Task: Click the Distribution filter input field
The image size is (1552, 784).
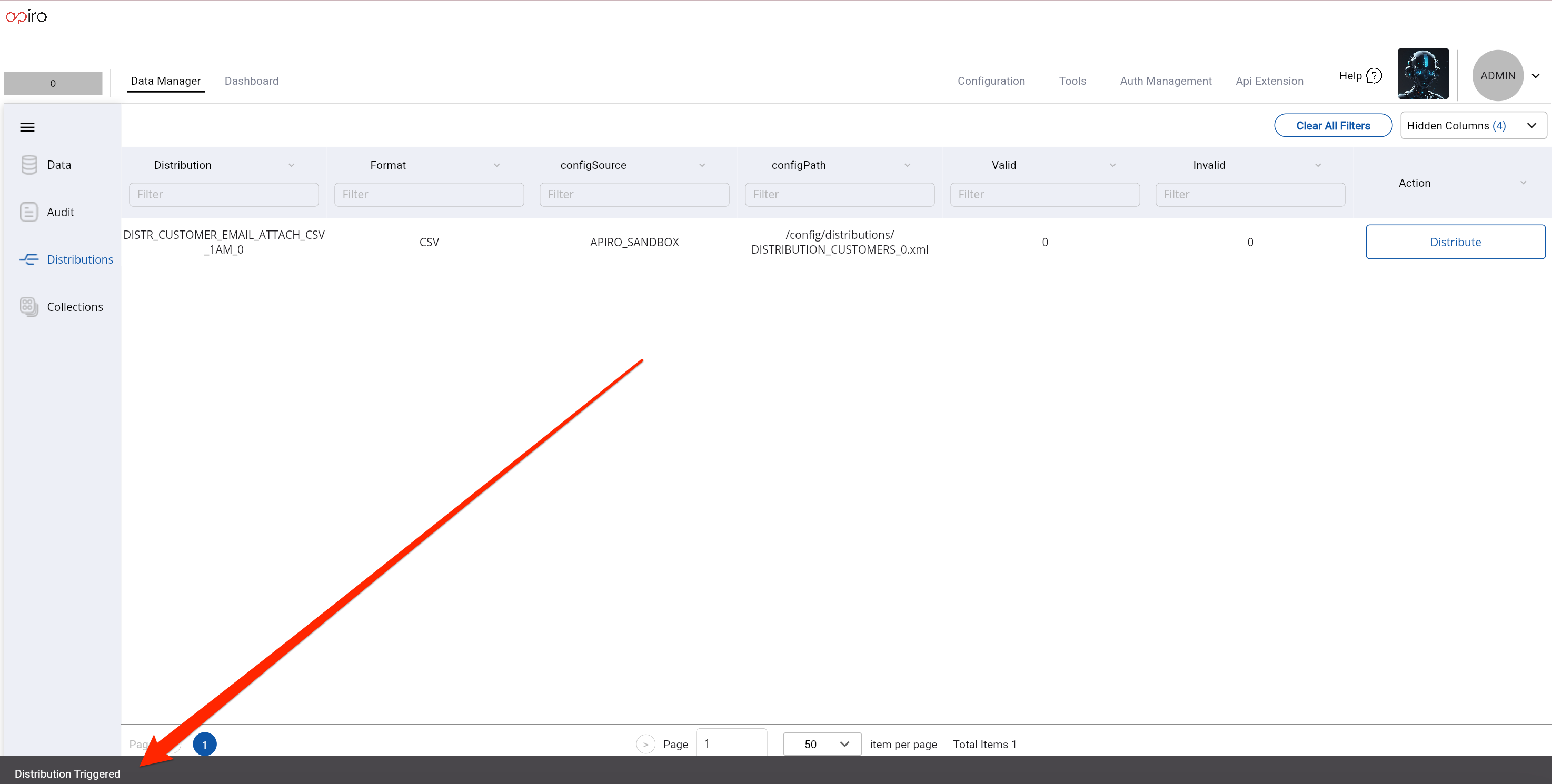Action: (x=224, y=194)
